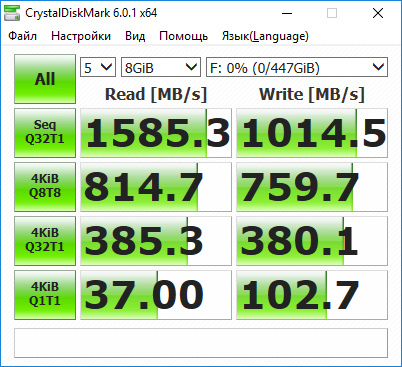Open the 8GiB test size dropdown
402x367 pixels.
click(161, 67)
